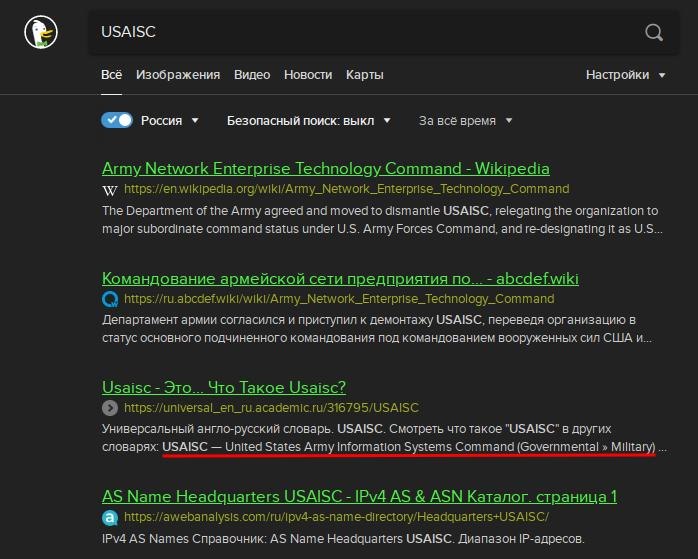Image resolution: width=698 pixels, height=559 pixels.
Task: Open AS Name Headquarters USAISC result
Action: pos(360,496)
